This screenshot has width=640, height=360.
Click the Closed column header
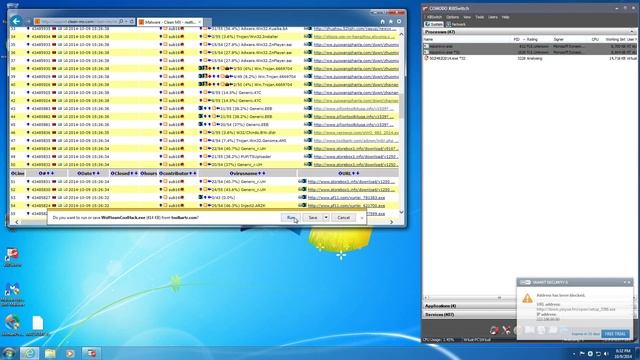pos(124,173)
